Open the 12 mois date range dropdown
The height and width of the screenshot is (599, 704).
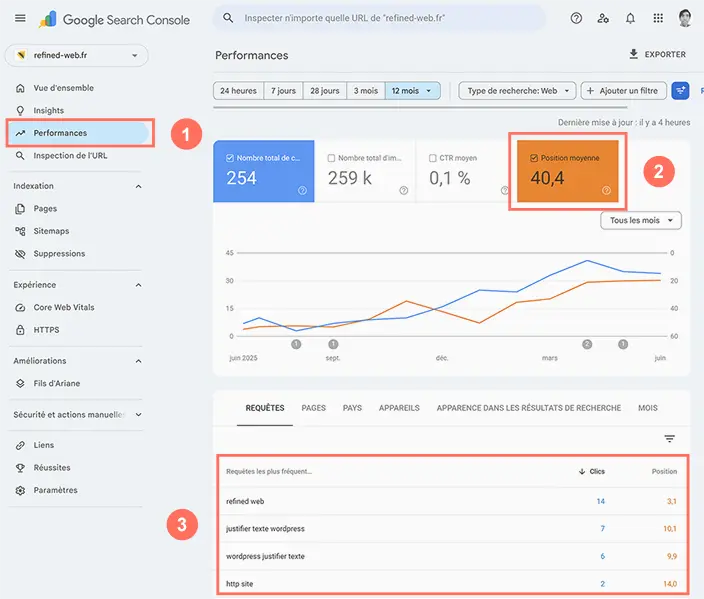412,91
